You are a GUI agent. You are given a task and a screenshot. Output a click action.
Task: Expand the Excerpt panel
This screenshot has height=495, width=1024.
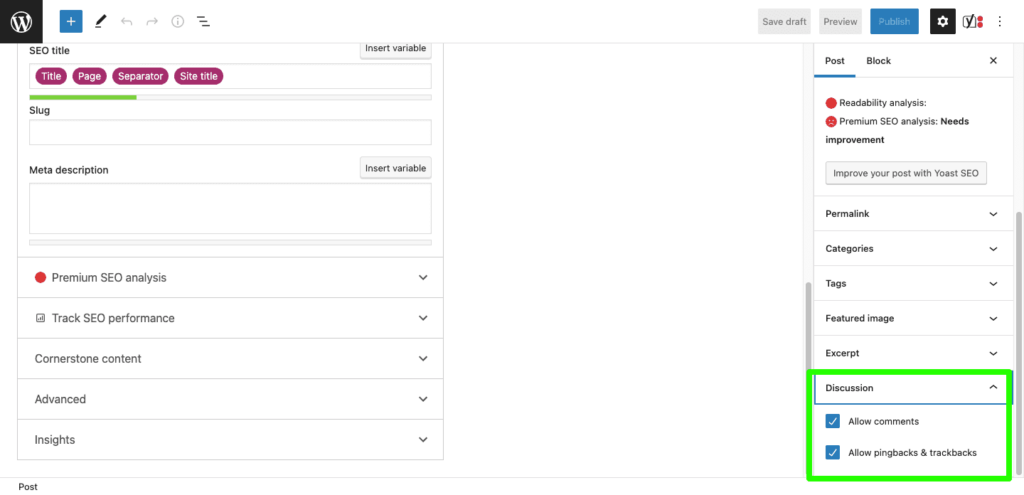pos(912,353)
